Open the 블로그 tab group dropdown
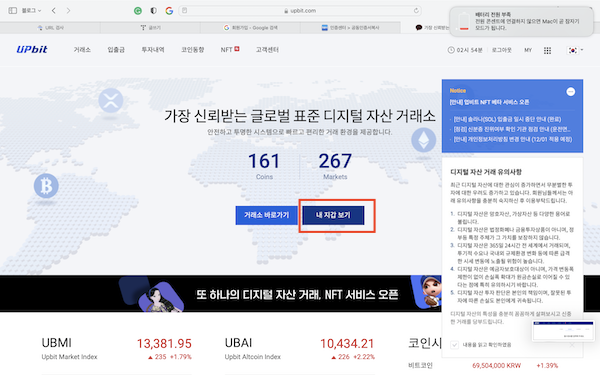 tap(31, 11)
